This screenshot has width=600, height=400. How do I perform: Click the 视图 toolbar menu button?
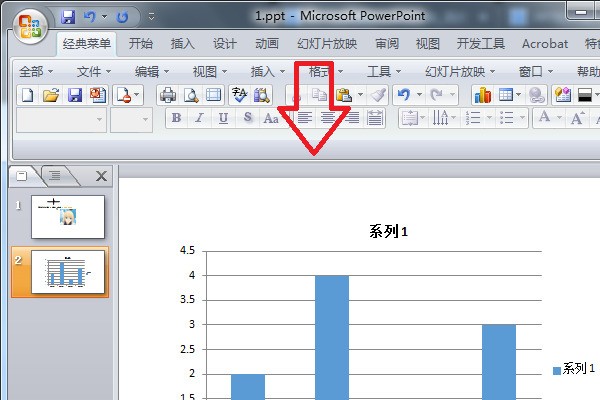point(210,71)
